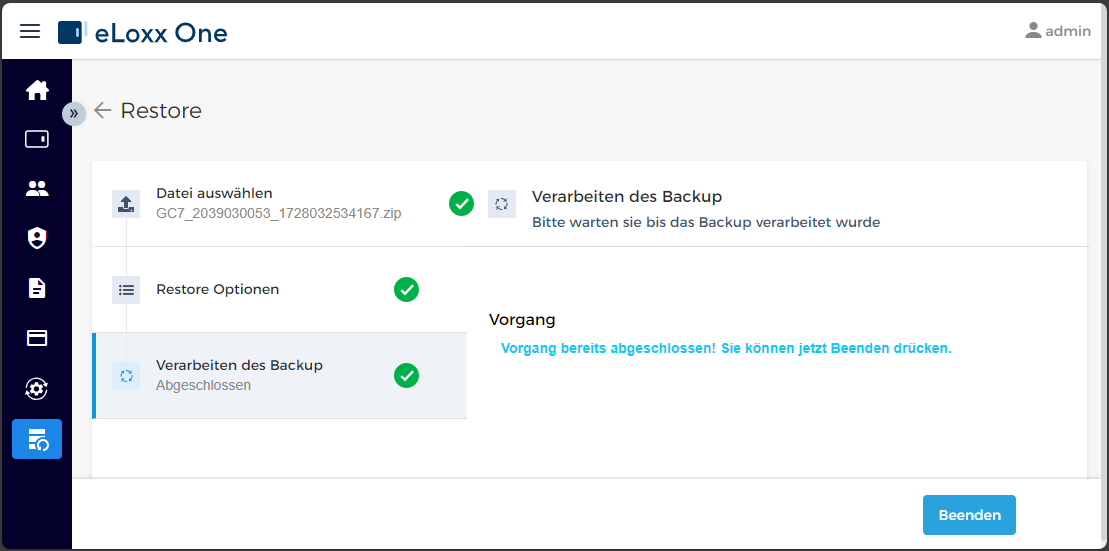
Task: Select the Datei auswählen step
Action: 279,204
